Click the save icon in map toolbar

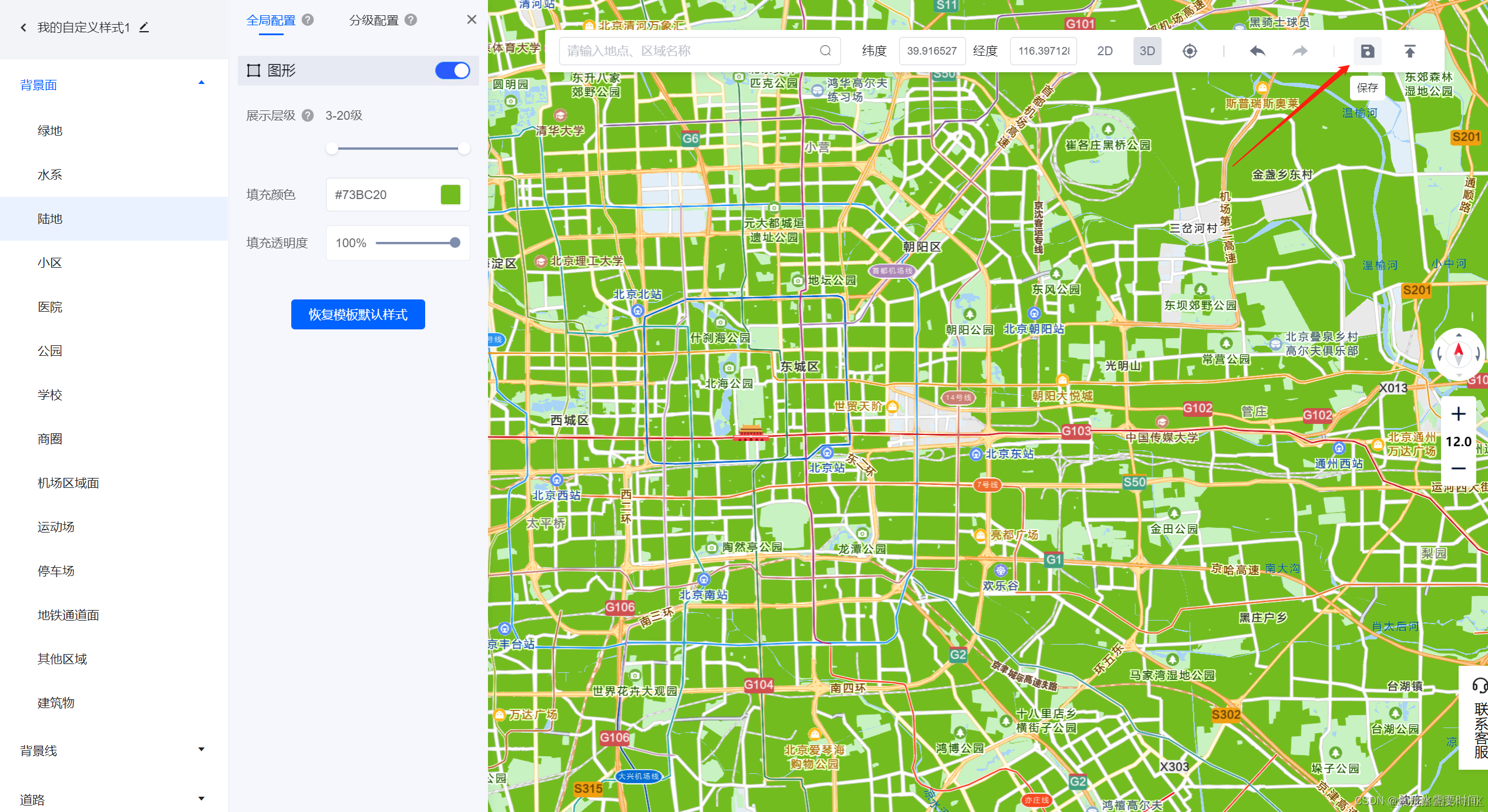[1367, 51]
